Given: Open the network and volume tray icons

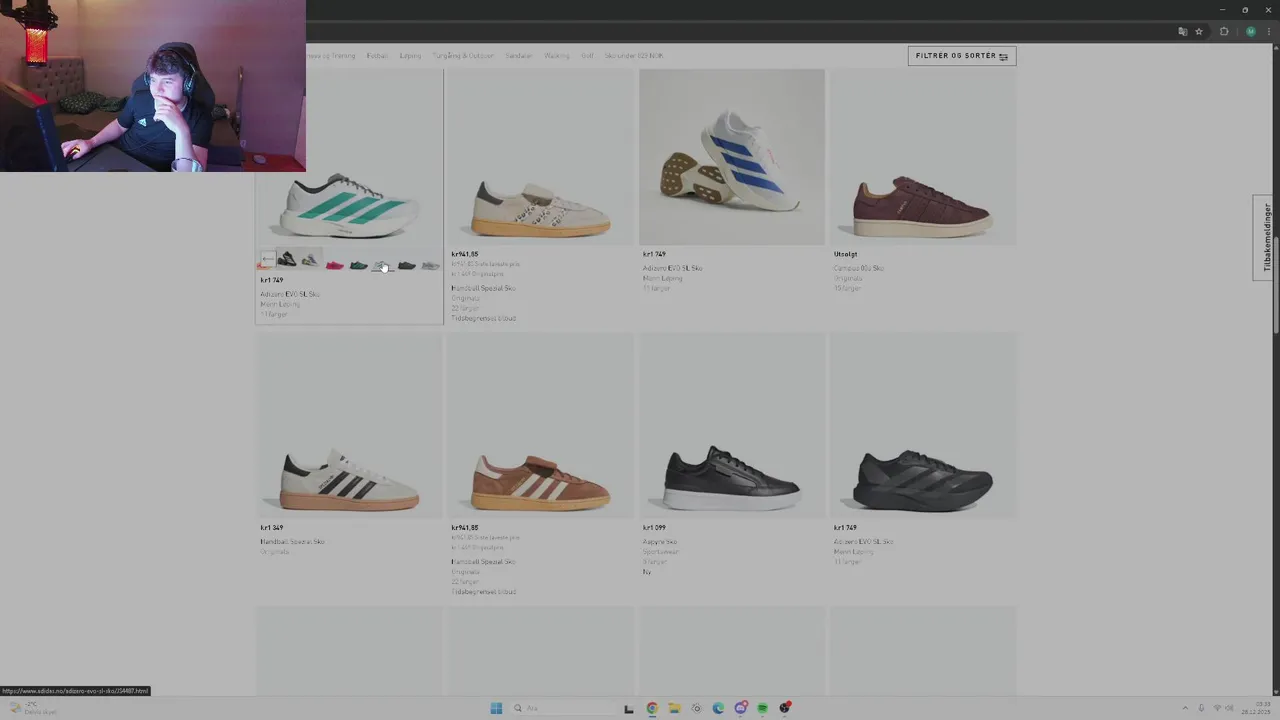Looking at the screenshot, I should coord(1223,708).
